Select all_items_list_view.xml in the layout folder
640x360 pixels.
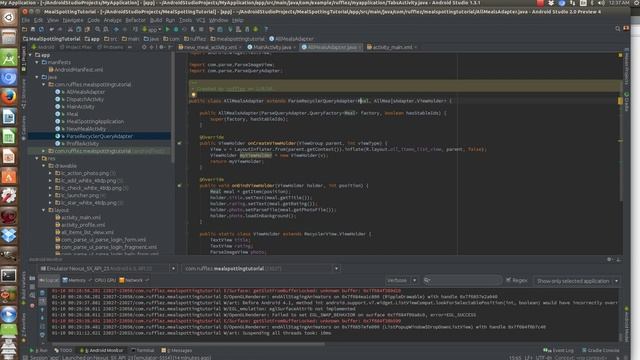tap(87, 232)
